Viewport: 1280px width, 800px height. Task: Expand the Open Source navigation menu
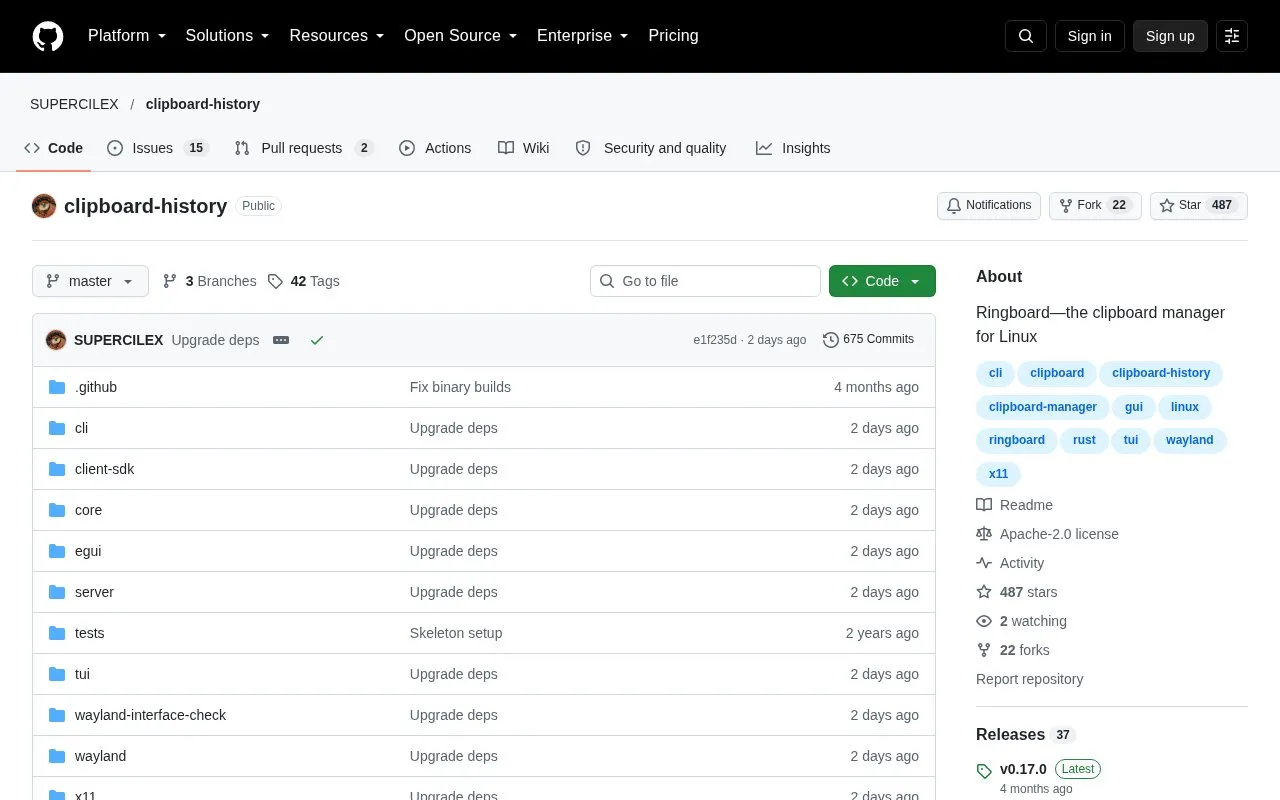pos(461,36)
